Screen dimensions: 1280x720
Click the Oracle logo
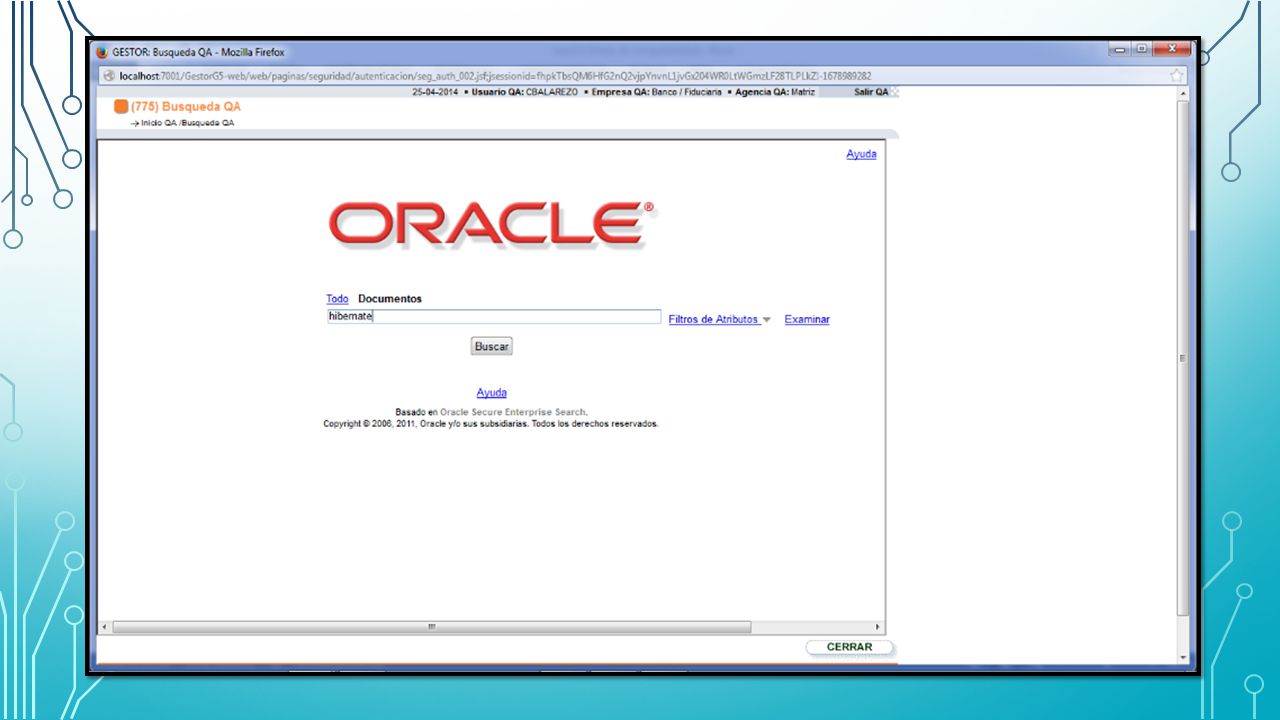pos(491,224)
